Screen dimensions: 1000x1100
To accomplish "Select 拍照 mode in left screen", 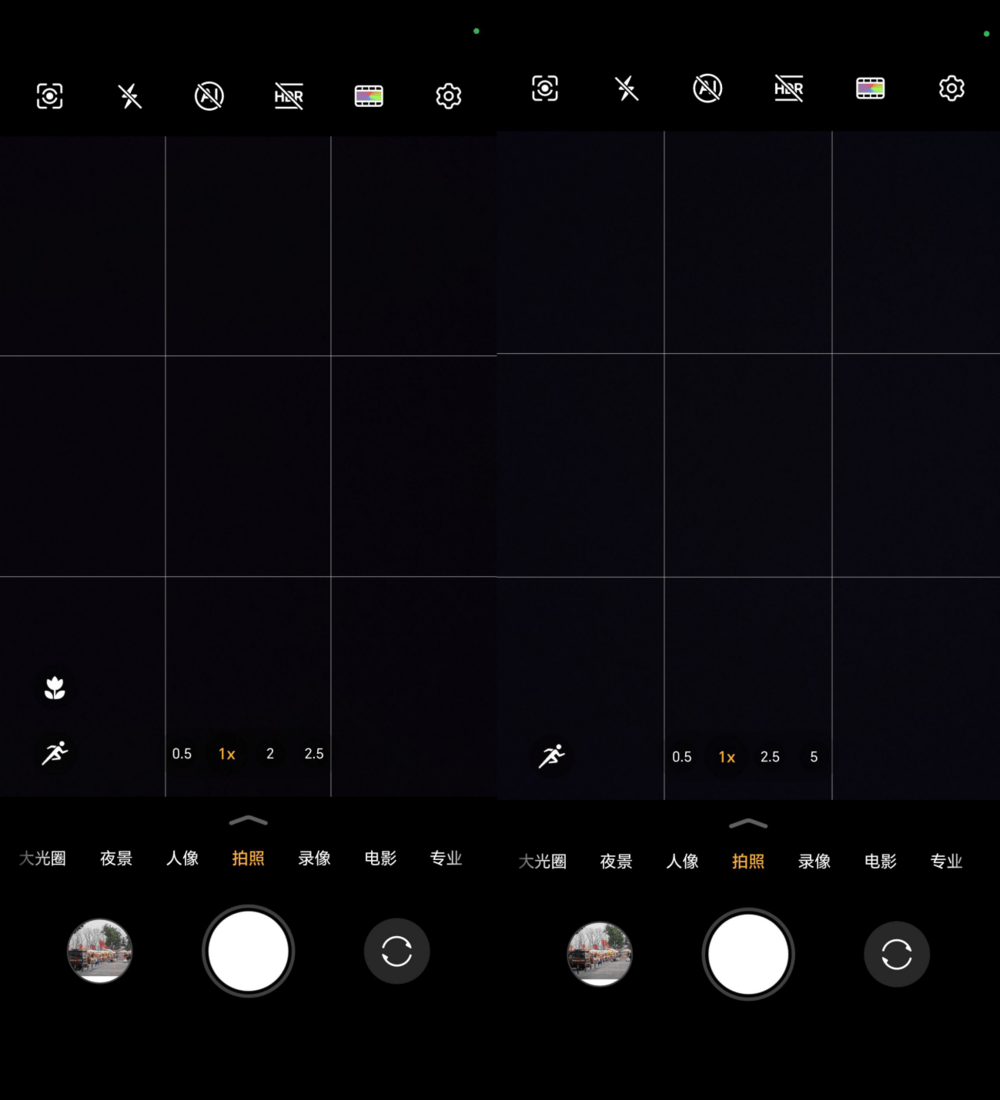I will pos(248,859).
